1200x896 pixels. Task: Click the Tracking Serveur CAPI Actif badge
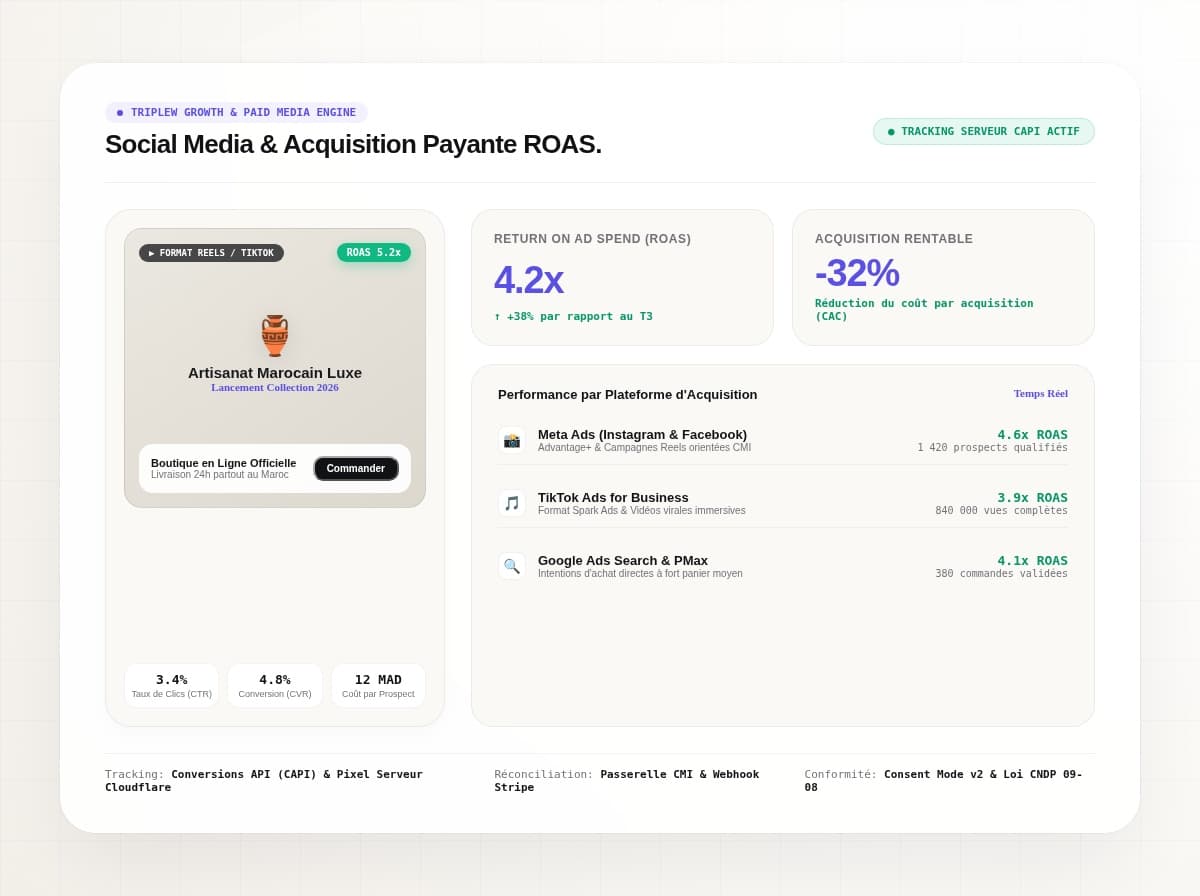pyautogui.click(x=984, y=131)
